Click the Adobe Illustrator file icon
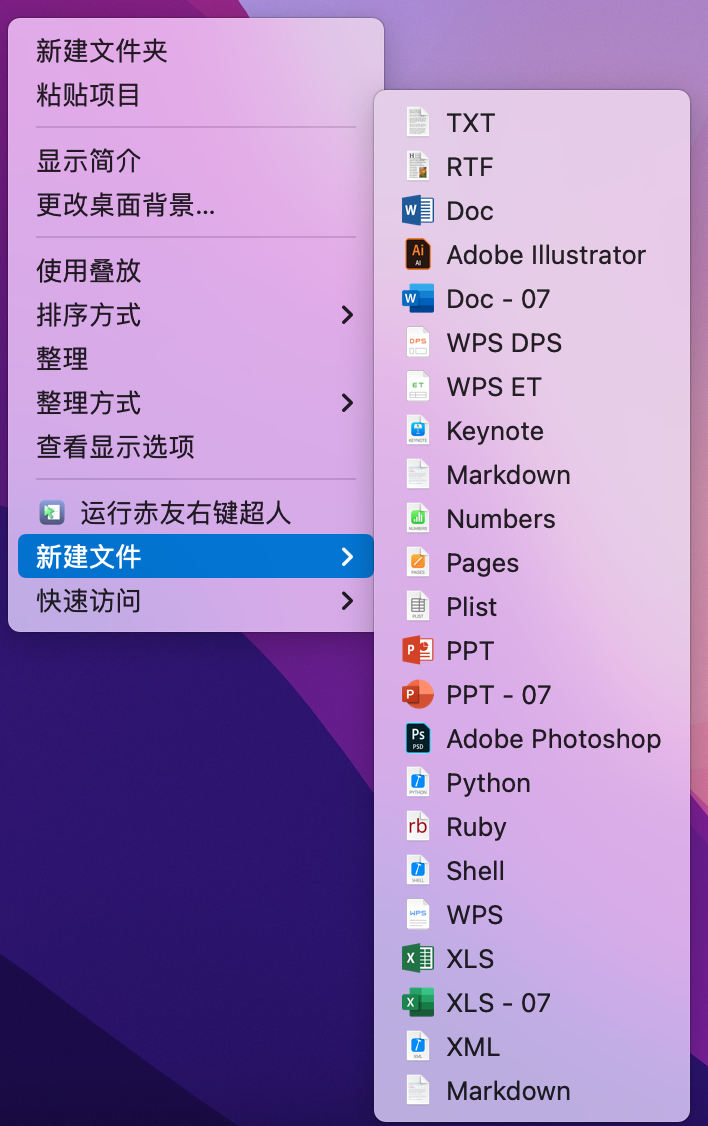The height and width of the screenshot is (1126, 708). [418, 255]
